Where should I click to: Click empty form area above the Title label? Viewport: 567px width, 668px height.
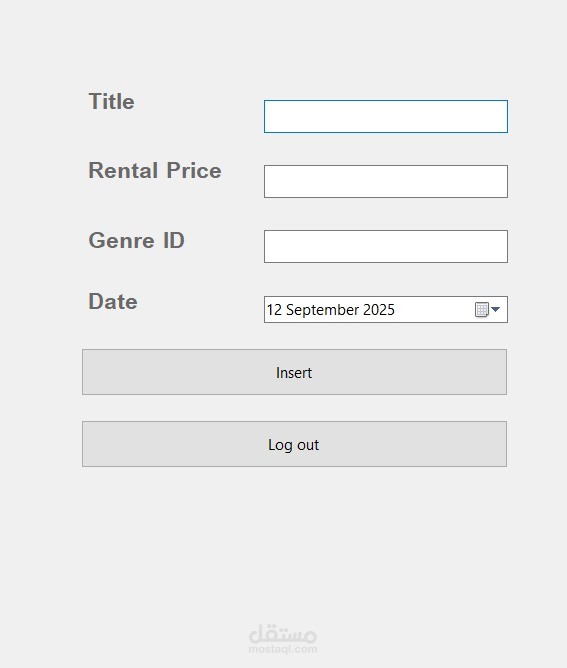tap(283, 45)
